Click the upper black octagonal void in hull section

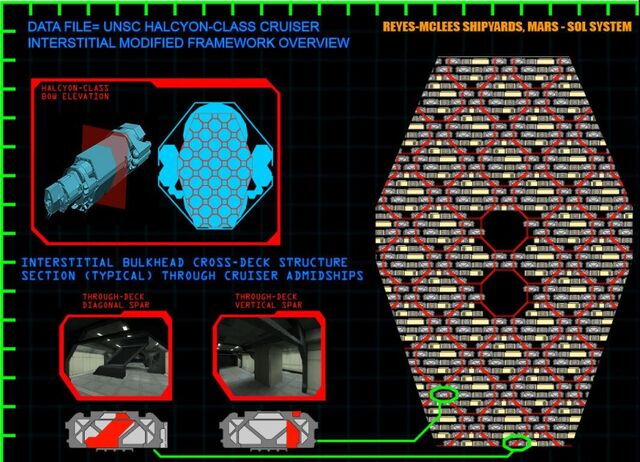coord(504,231)
